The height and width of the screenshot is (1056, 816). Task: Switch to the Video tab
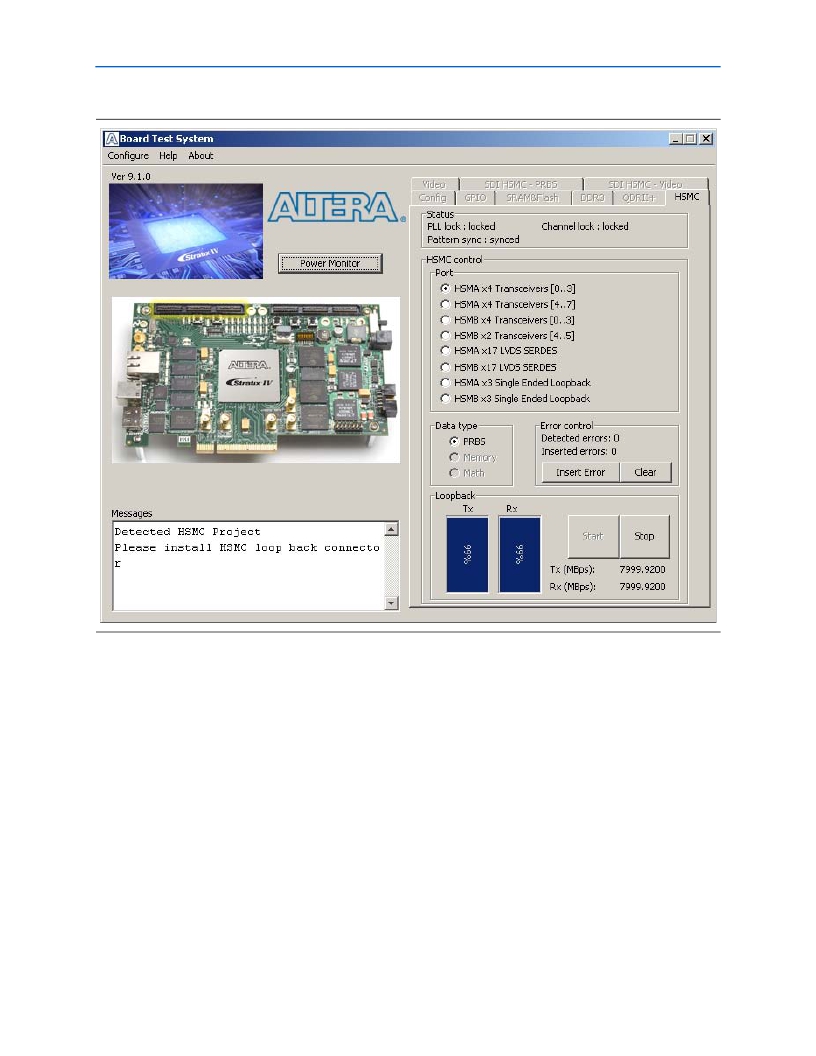pos(434,184)
